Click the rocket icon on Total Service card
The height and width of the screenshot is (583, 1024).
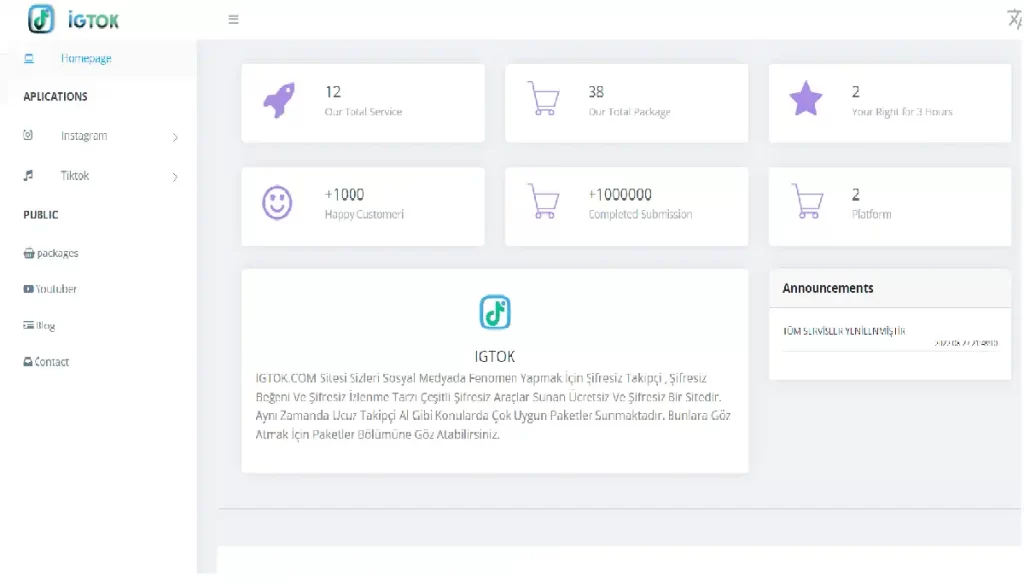click(x=279, y=100)
